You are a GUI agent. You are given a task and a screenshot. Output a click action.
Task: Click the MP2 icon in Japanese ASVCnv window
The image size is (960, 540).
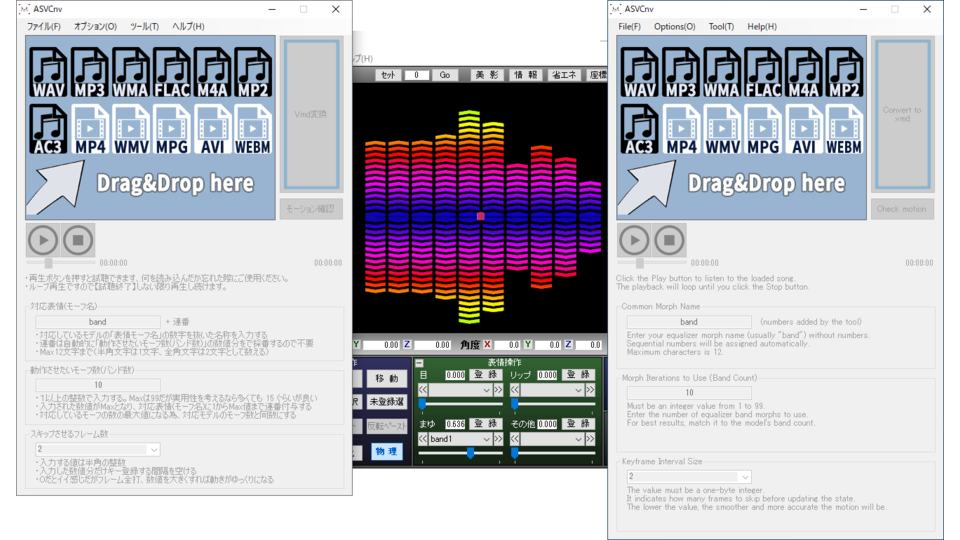pyautogui.click(x=253, y=72)
